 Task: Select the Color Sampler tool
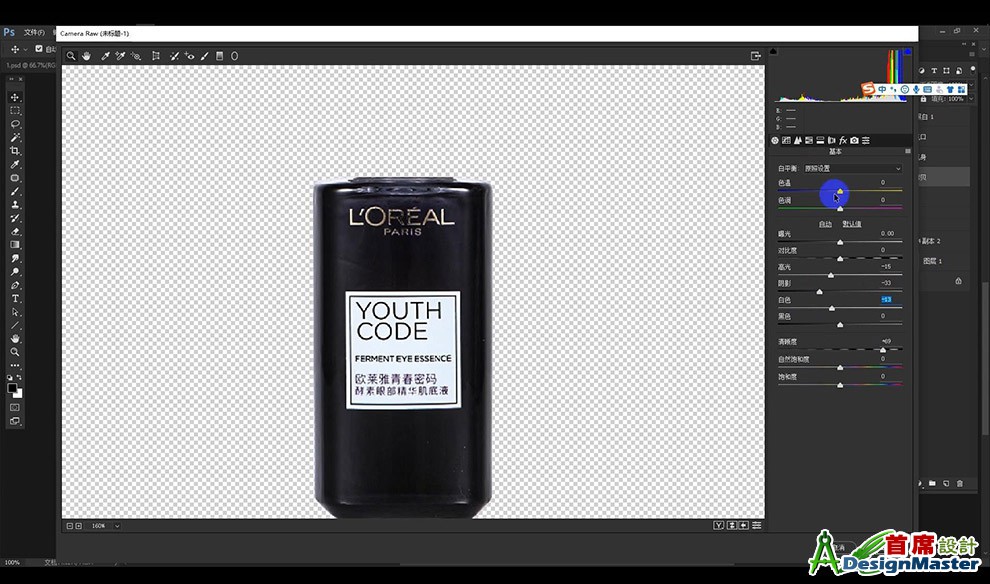pyautogui.click(x=120, y=56)
